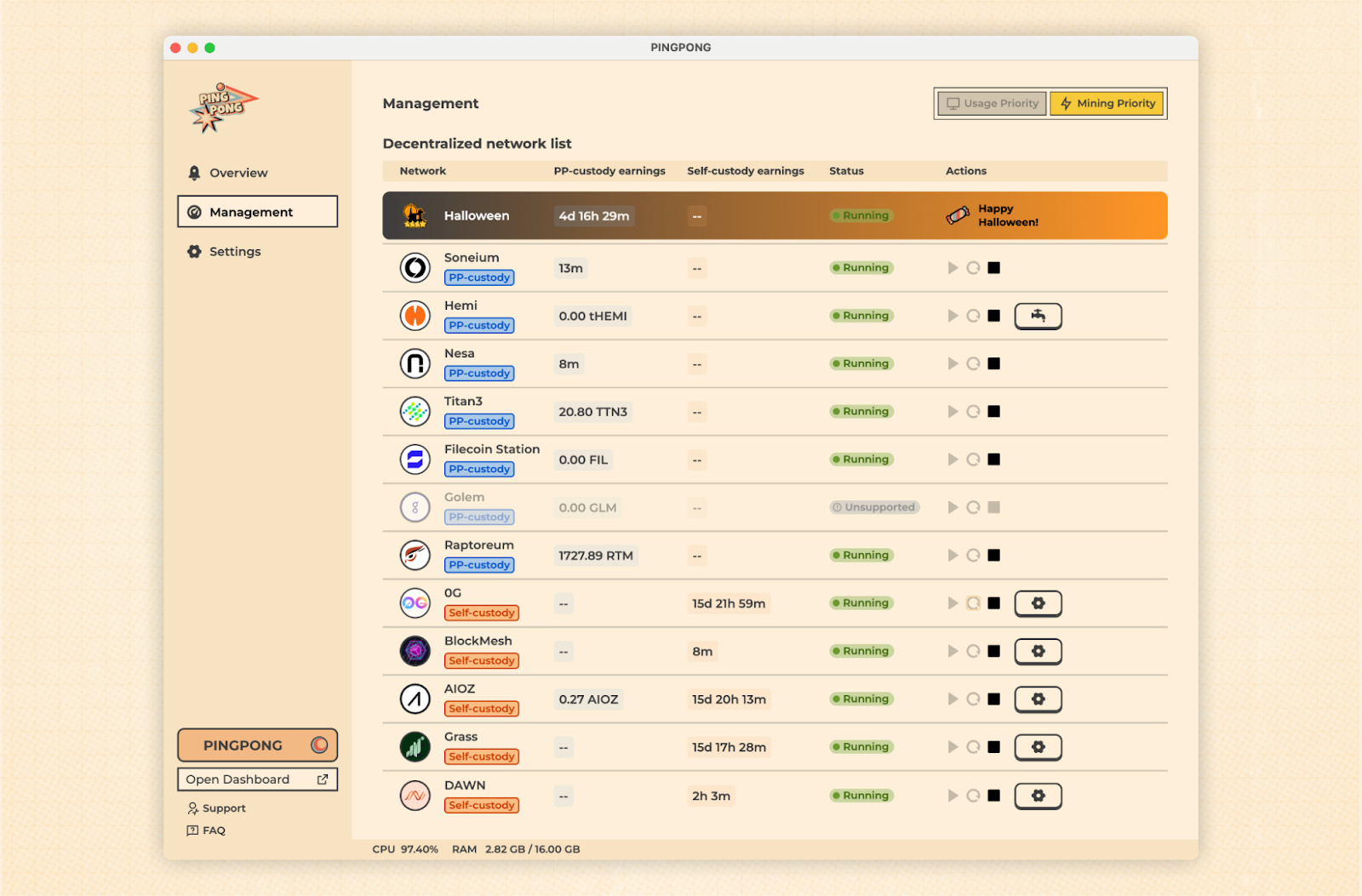Click the BlockMesh network logo

point(415,651)
